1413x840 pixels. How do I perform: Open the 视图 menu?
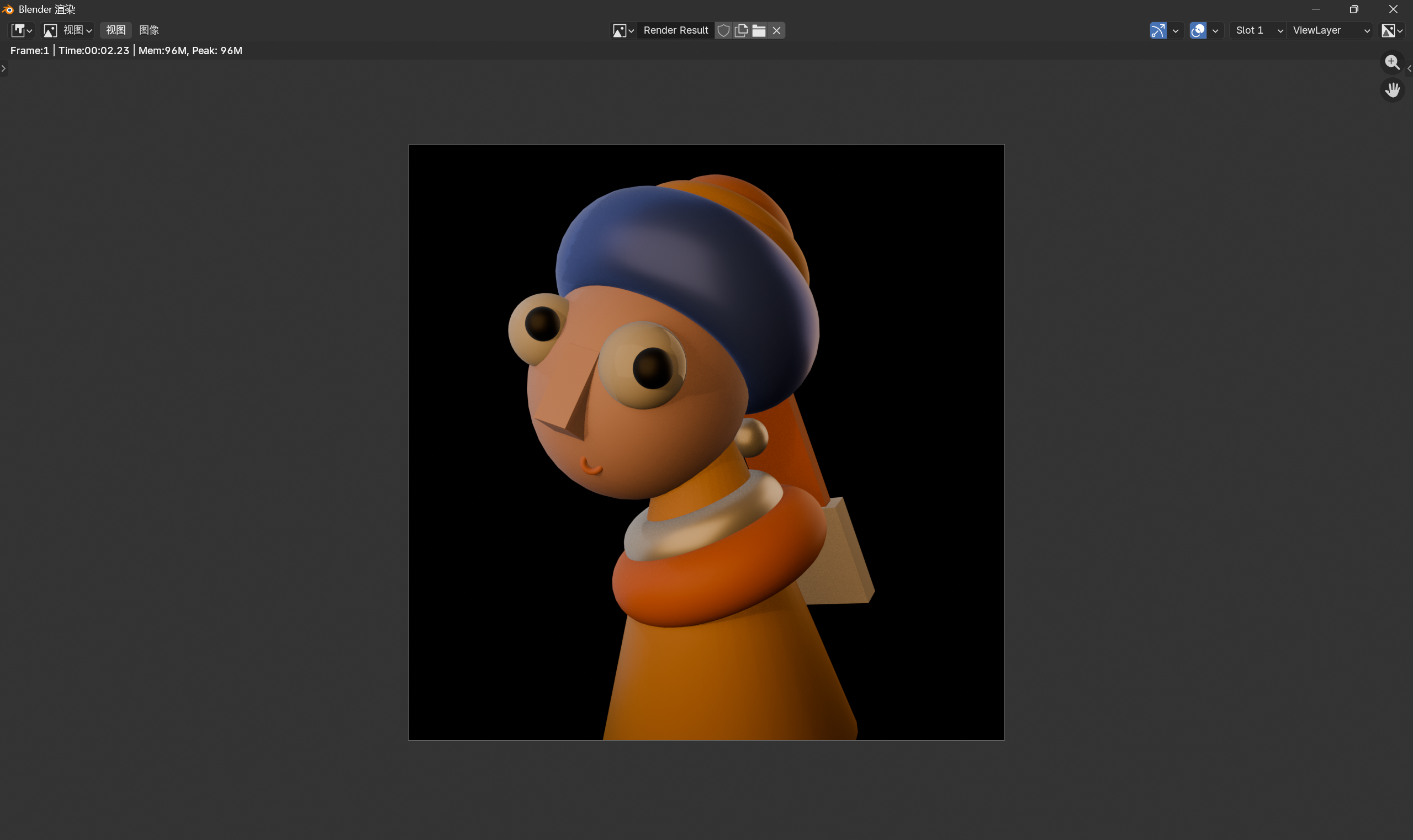(115, 30)
